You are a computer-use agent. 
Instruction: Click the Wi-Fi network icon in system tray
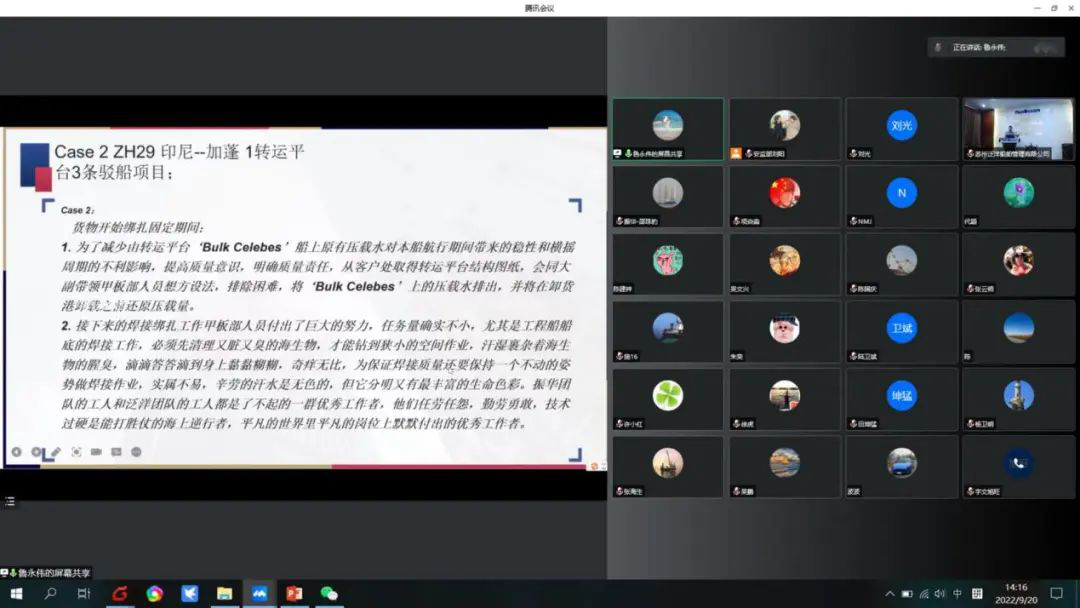924,594
